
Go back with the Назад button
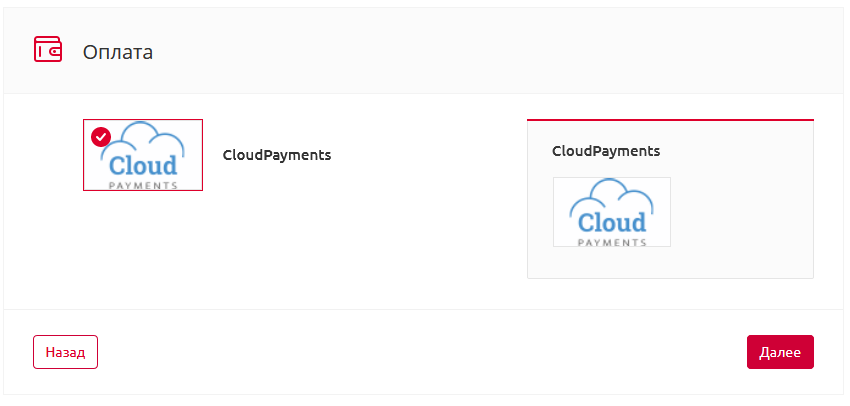click(66, 352)
